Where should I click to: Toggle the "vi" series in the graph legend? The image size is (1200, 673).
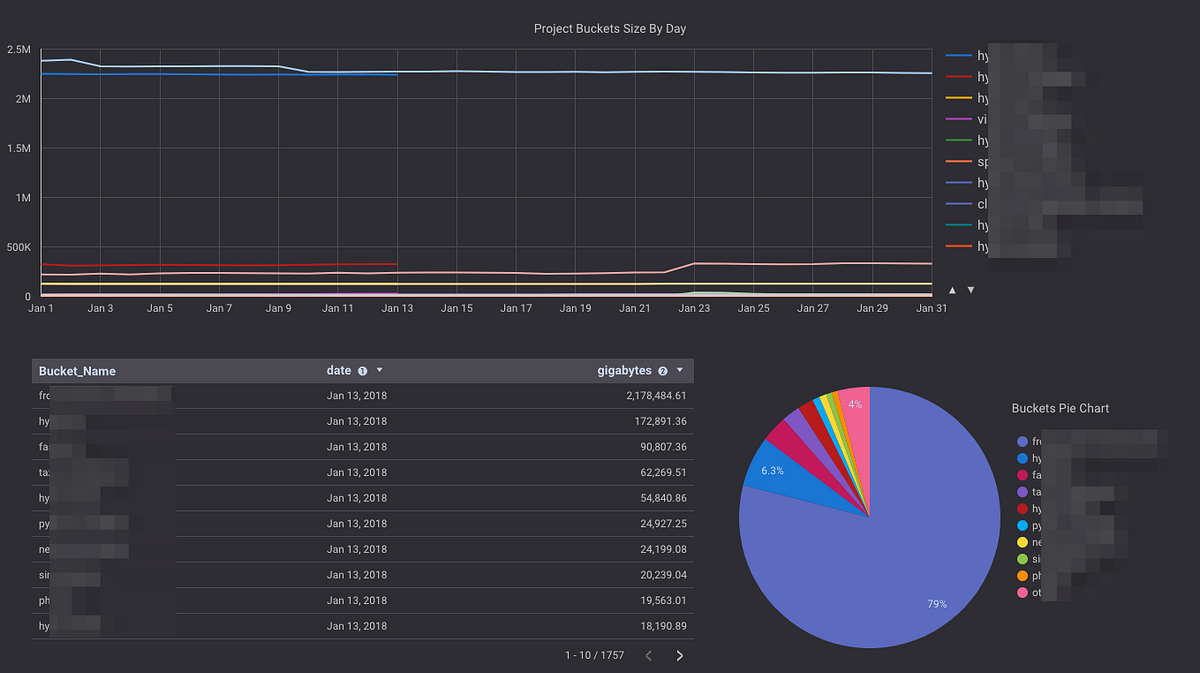coord(981,119)
